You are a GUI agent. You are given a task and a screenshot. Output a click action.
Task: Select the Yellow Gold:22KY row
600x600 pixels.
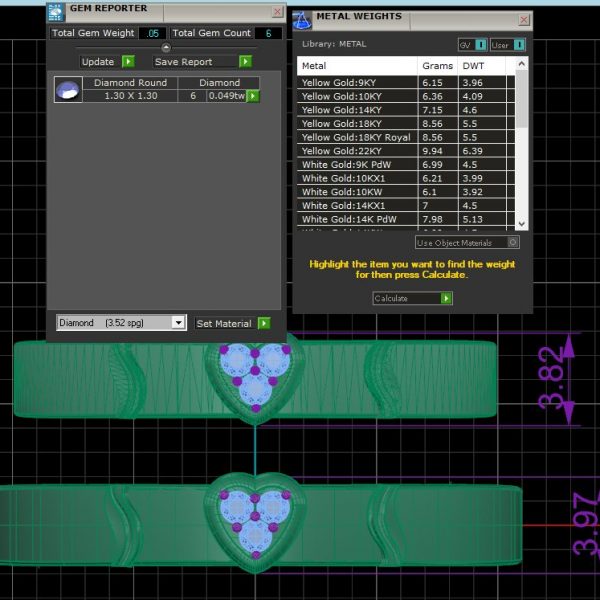coord(406,151)
